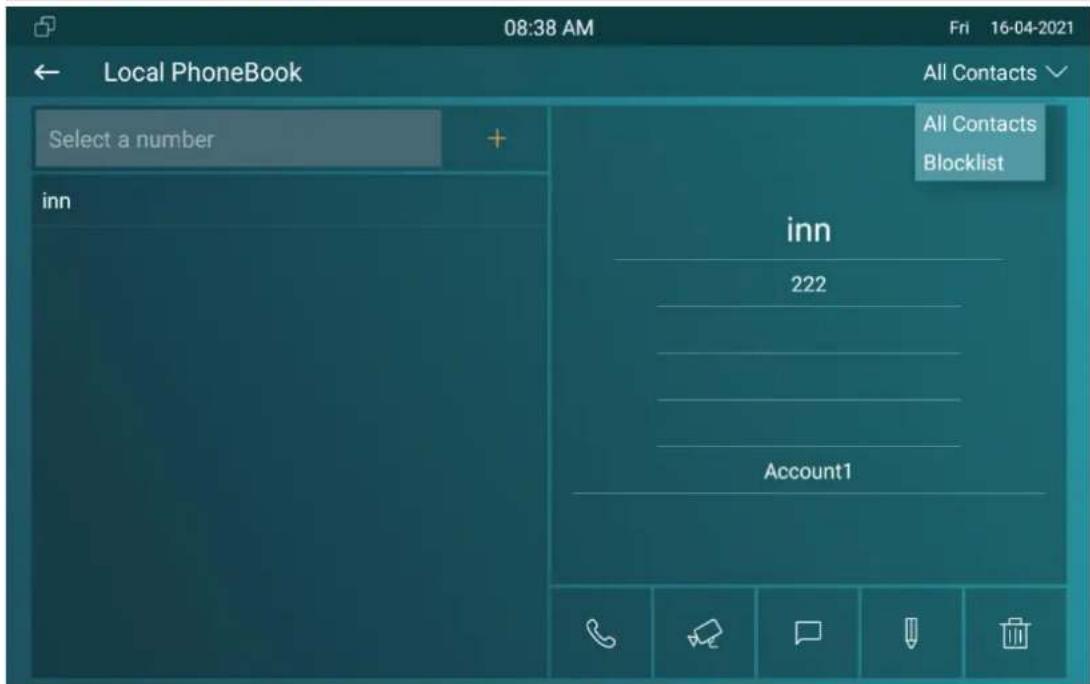Choose All Contacts from the dropdown list
This screenshot has height=684, width=1090.
point(979,124)
